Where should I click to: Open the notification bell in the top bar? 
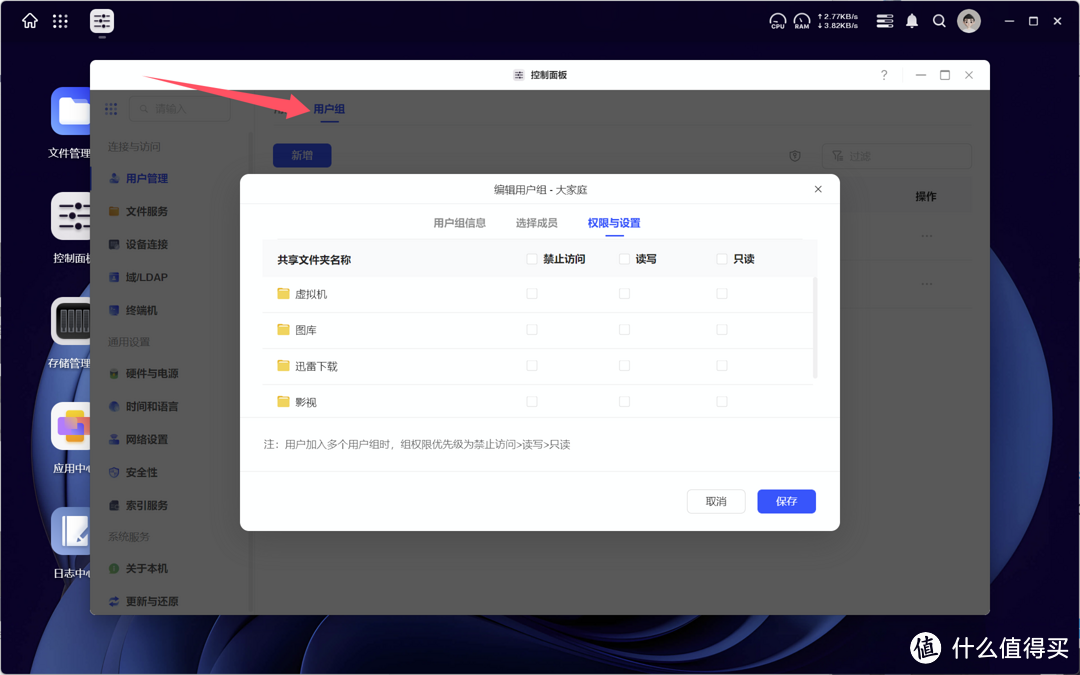pyautogui.click(x=911, y=20)
